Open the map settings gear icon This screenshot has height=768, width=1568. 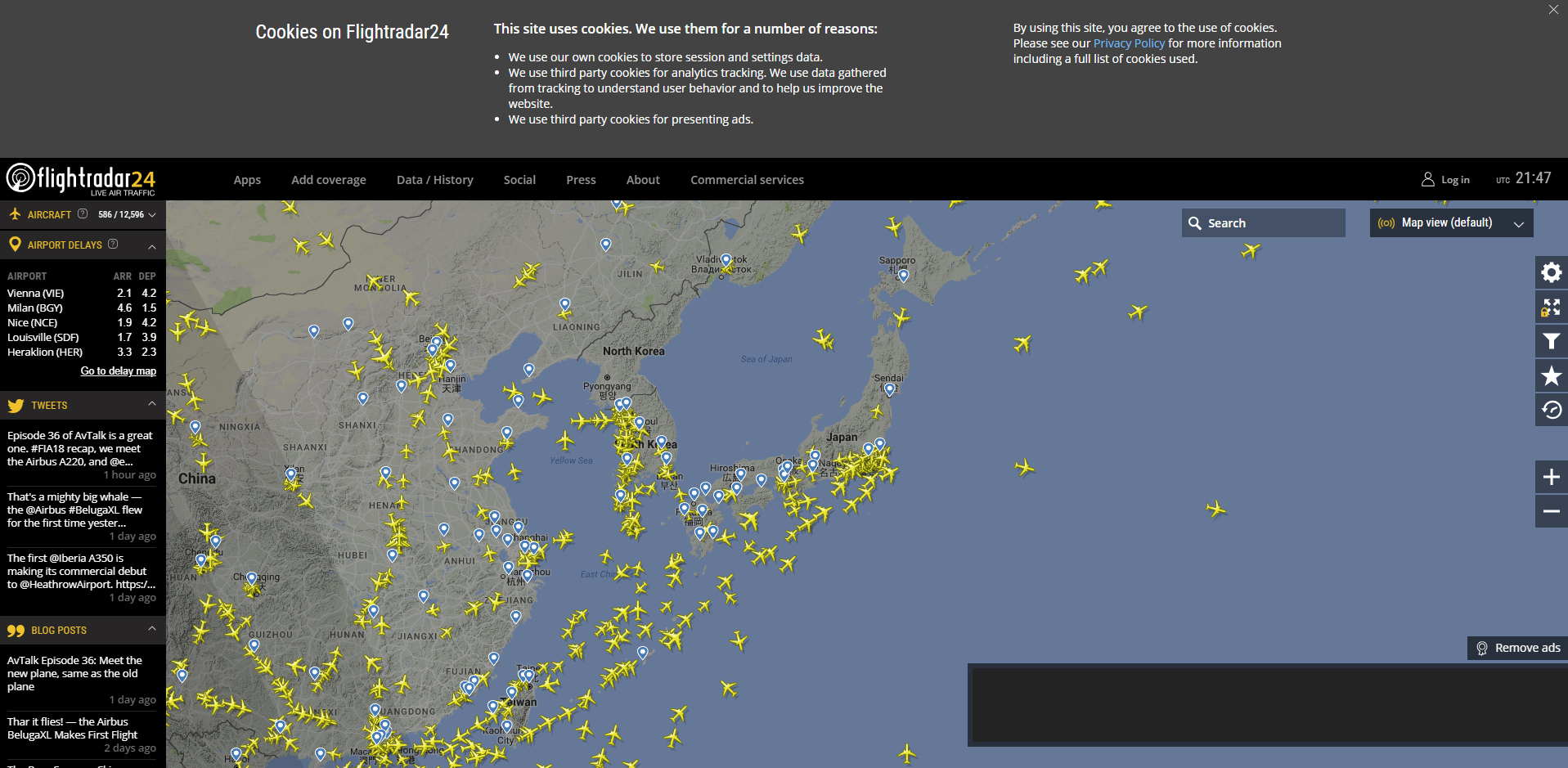coord(1551,272)
